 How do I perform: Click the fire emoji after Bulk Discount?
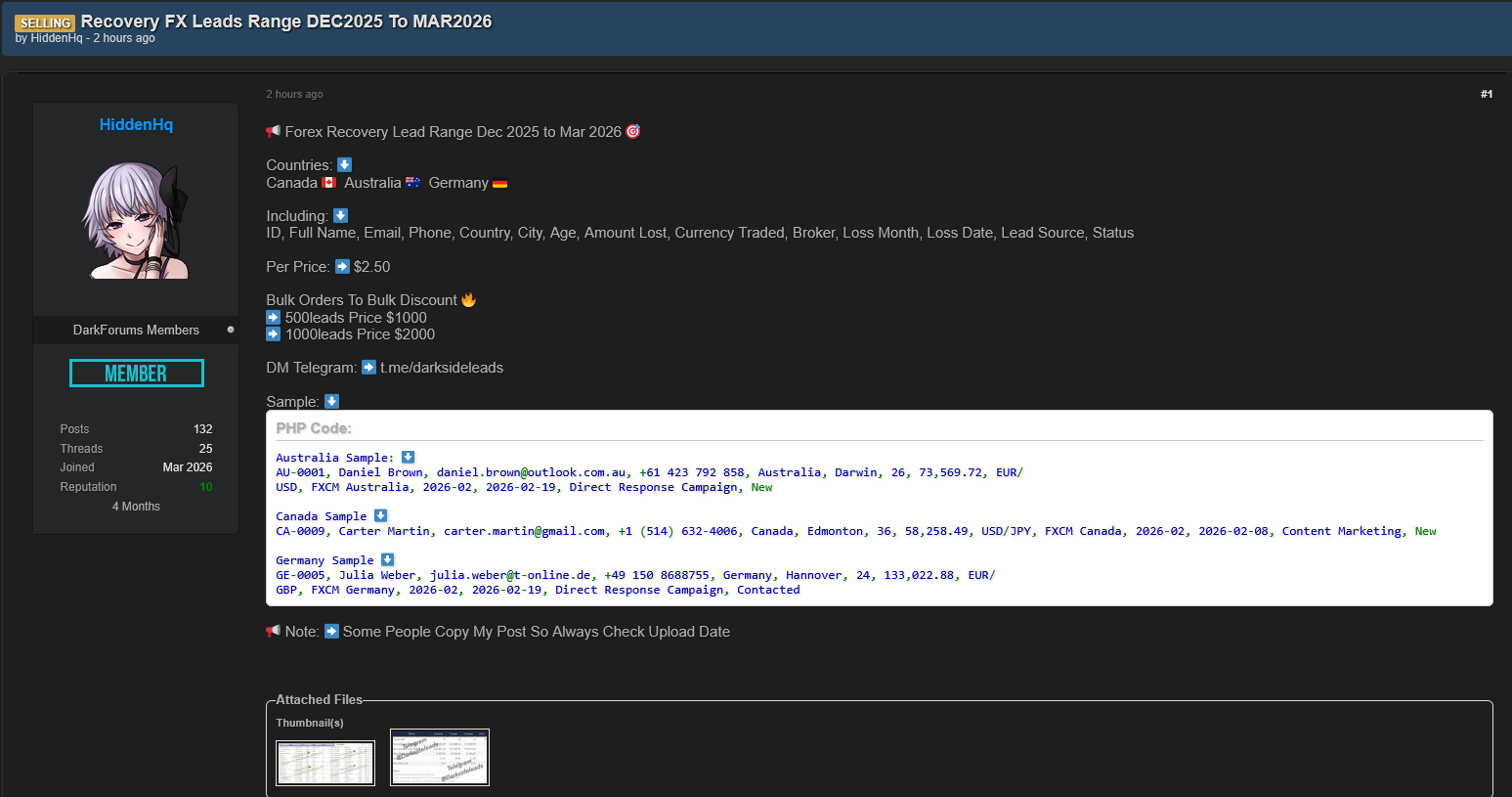click(x=468, y=299)
